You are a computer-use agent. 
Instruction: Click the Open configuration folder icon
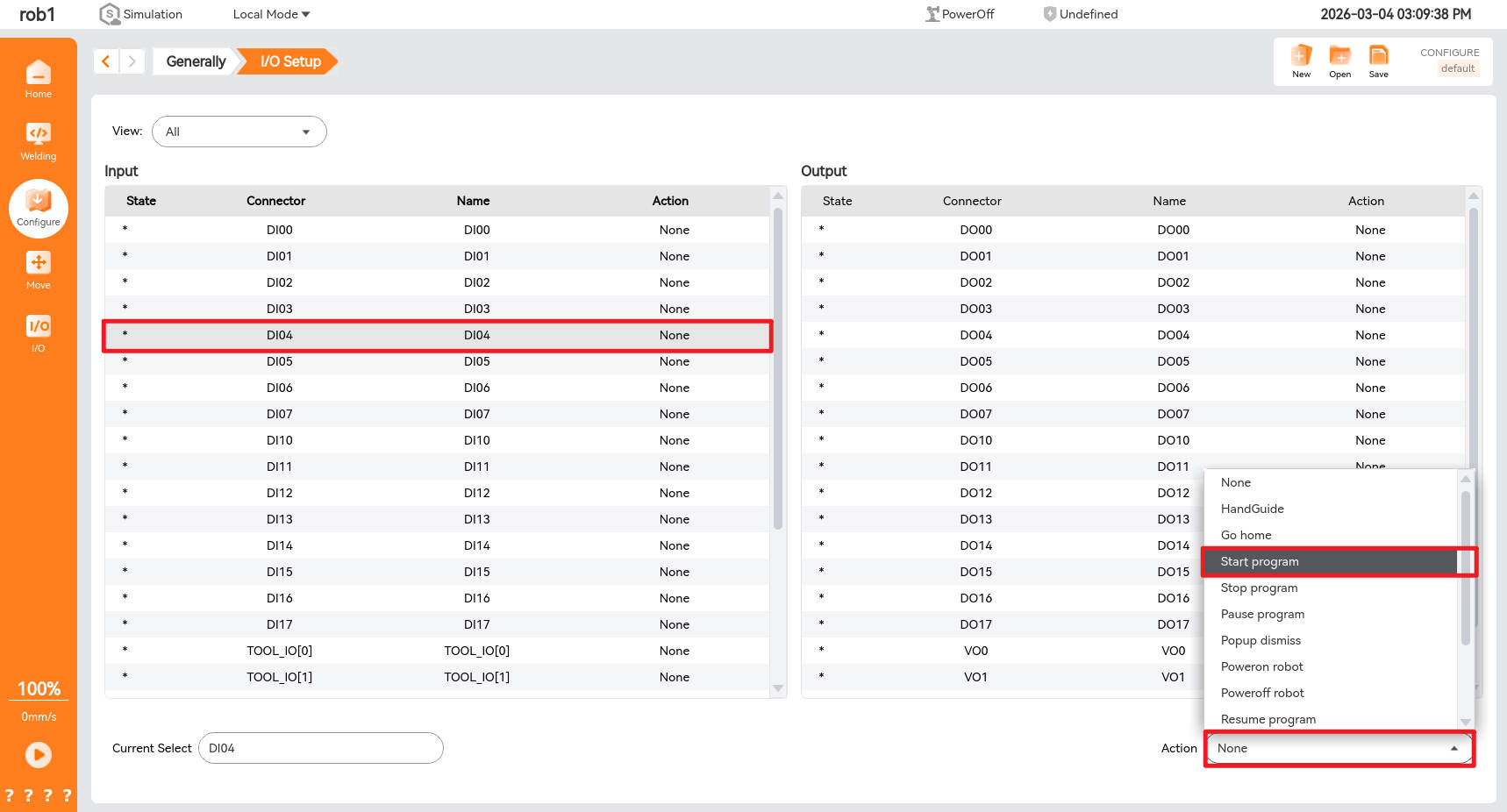click(1339, 61)
